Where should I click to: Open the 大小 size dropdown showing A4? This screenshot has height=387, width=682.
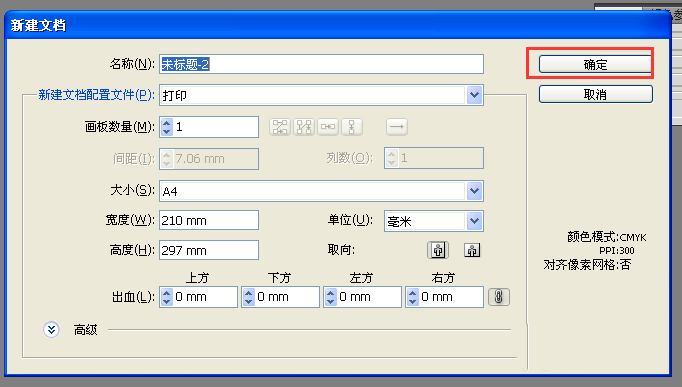tap(474, 191)
